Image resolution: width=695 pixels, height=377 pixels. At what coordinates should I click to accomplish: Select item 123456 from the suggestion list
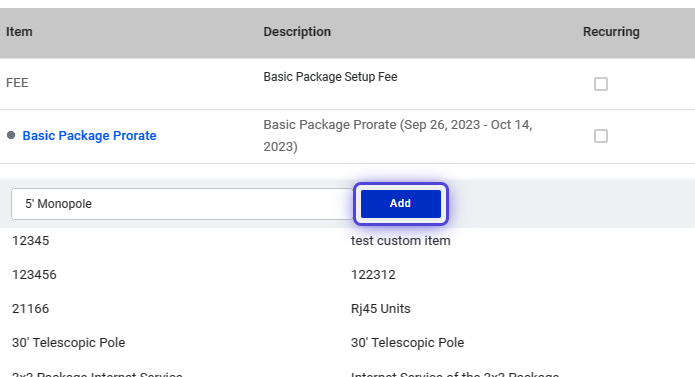point(348,275)
